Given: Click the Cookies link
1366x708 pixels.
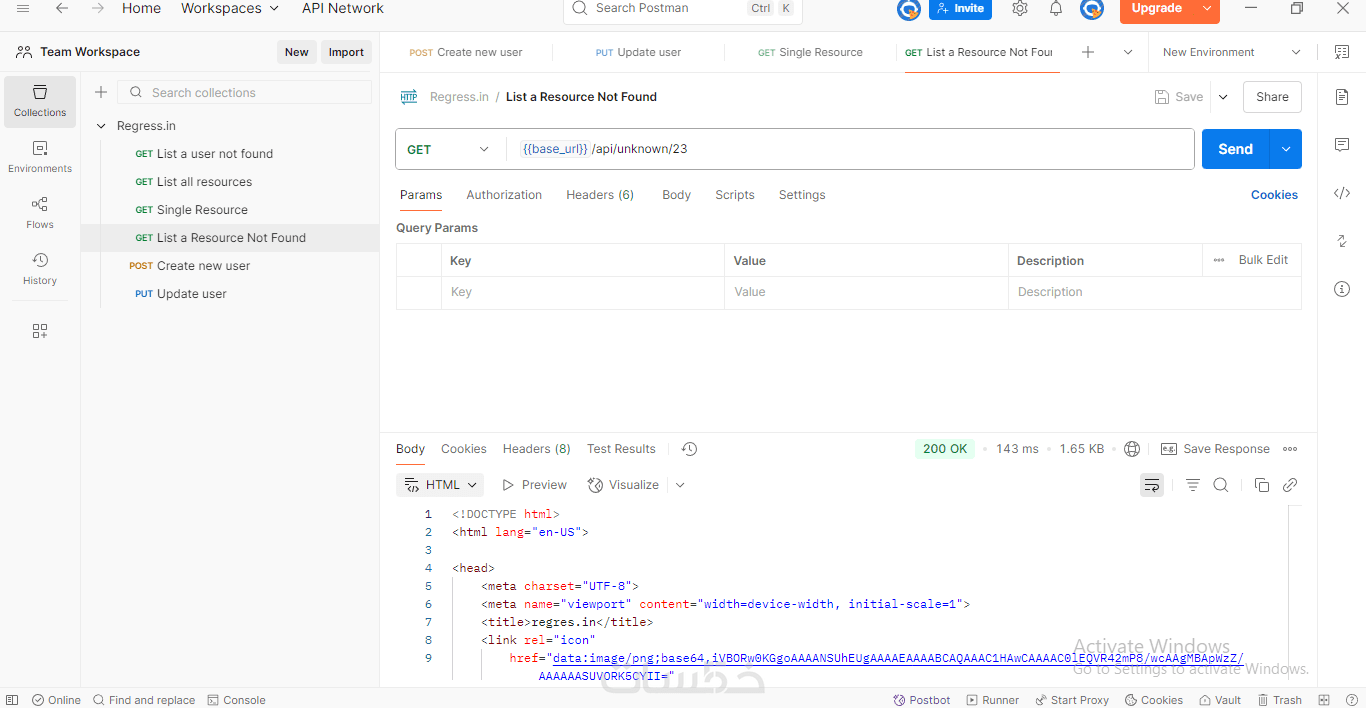Looking at the screenshot, I should click(1274, 195).
